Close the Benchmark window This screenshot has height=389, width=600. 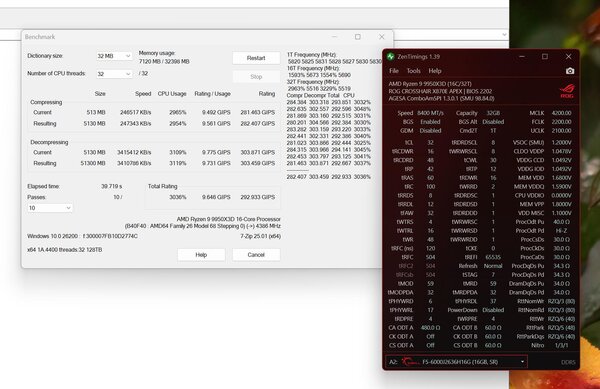coord(382,37)
